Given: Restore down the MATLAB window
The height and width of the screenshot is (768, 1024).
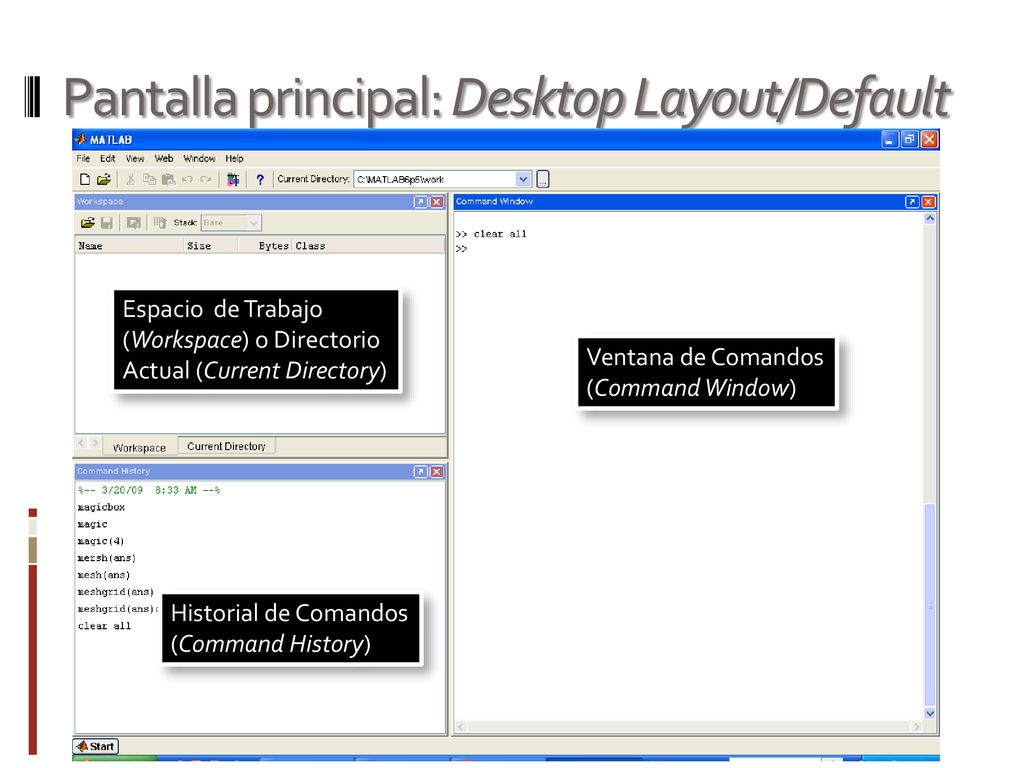Looking at the screenshot, I should point(909,139).
